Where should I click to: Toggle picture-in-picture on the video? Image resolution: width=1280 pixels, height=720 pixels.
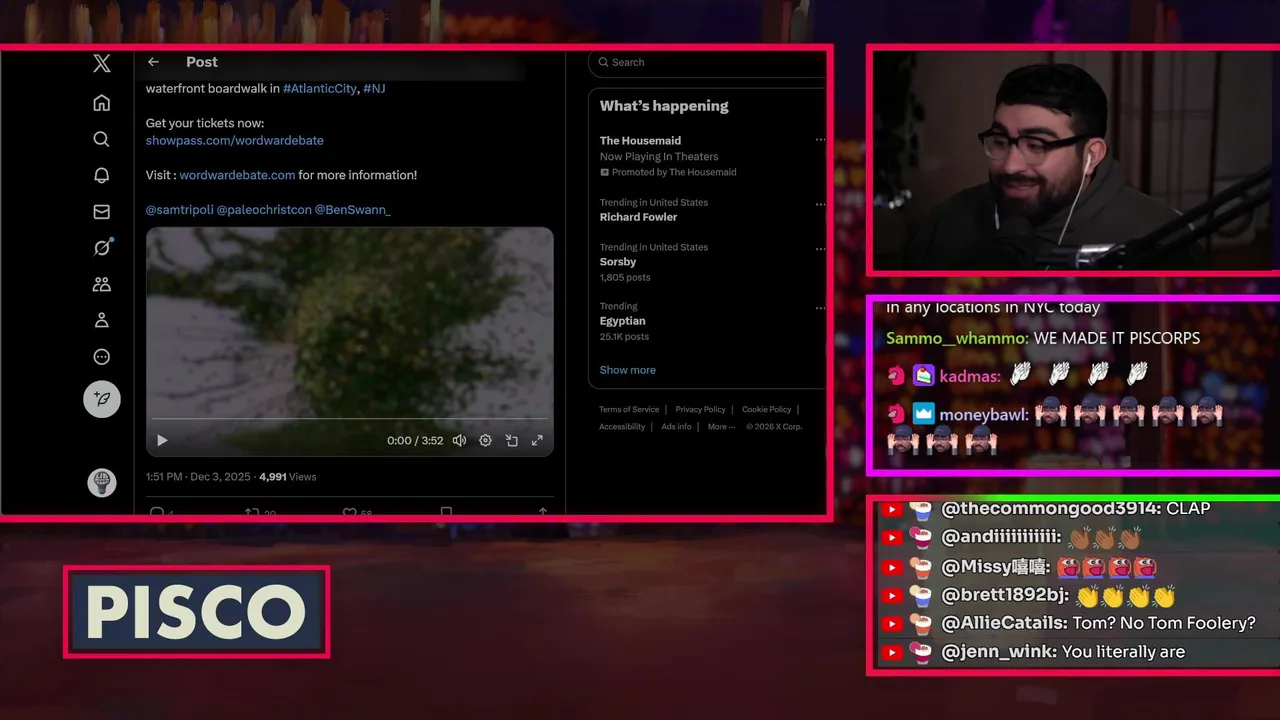(511, 440)
